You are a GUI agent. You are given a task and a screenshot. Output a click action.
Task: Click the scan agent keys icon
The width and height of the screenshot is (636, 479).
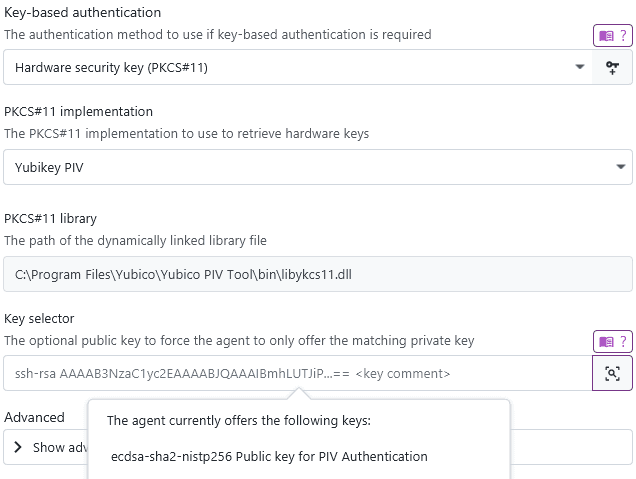click(612, 373)
